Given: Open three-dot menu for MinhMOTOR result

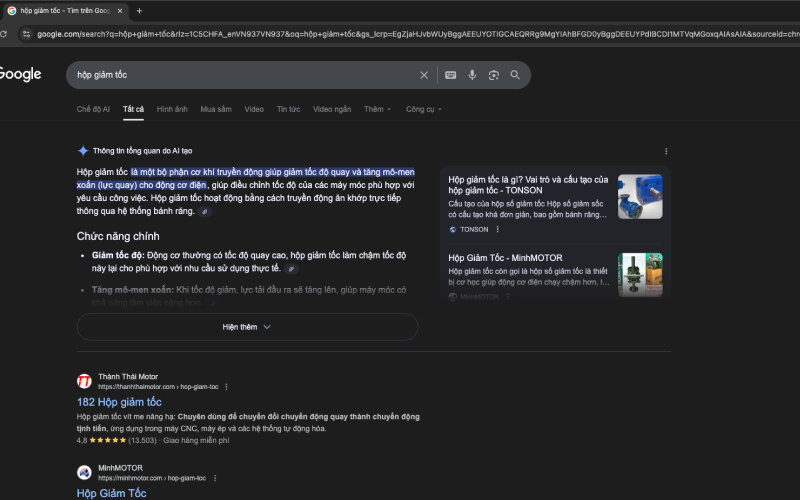Looking at the screenshot, I should pyautogui.click(x=215, y=478).
